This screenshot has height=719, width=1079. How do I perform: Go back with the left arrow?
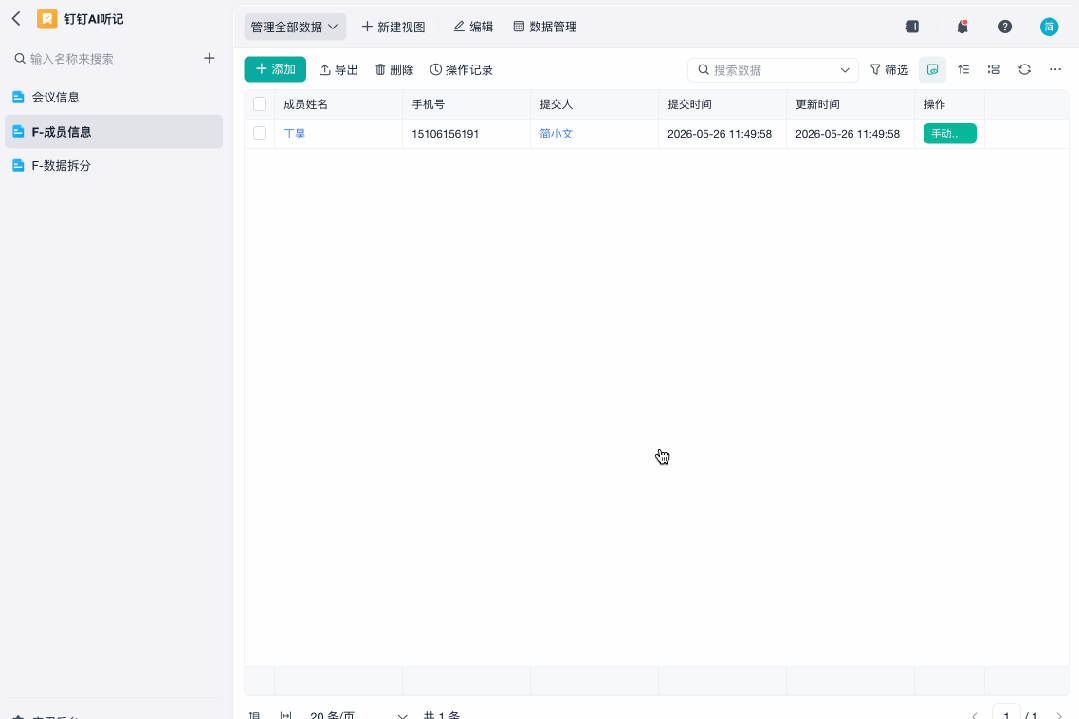[x=17, y=19]
